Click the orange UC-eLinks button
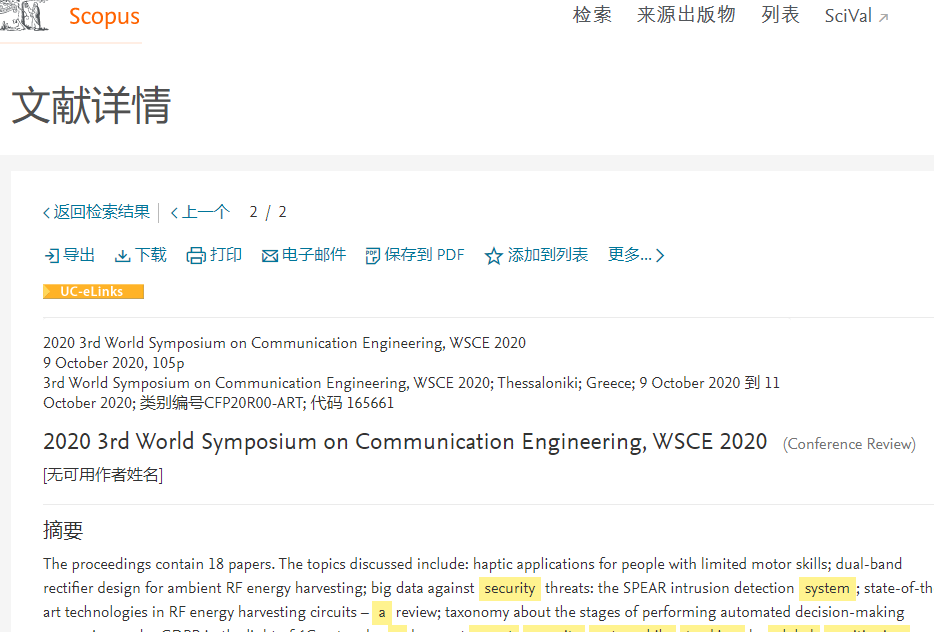This screenshot has height=632, width=934. click(x=94, y=291)
